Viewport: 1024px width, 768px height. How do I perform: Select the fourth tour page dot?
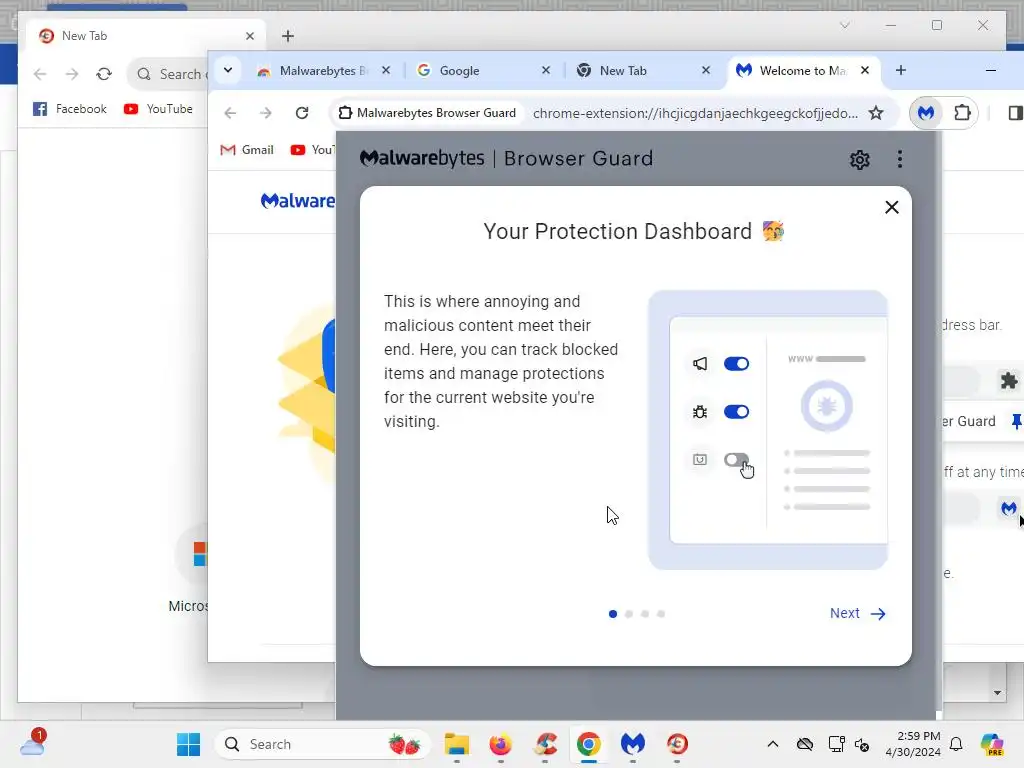(661, 614)
